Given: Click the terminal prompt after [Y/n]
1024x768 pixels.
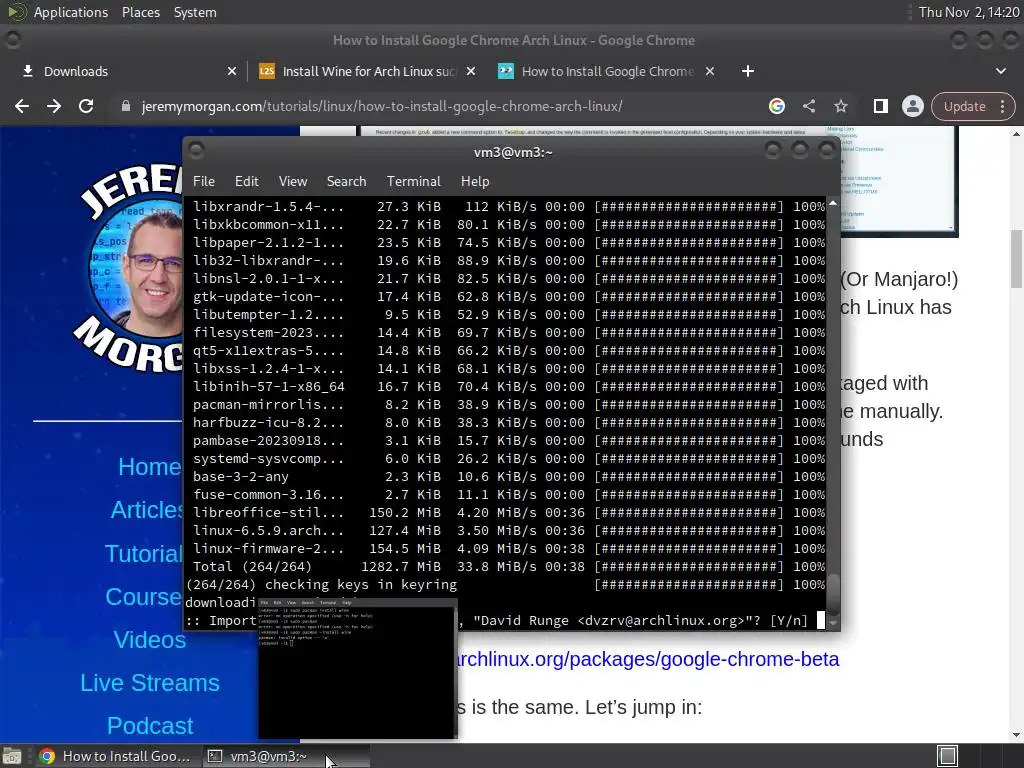Looking at the screenshot, I should 821,620.
